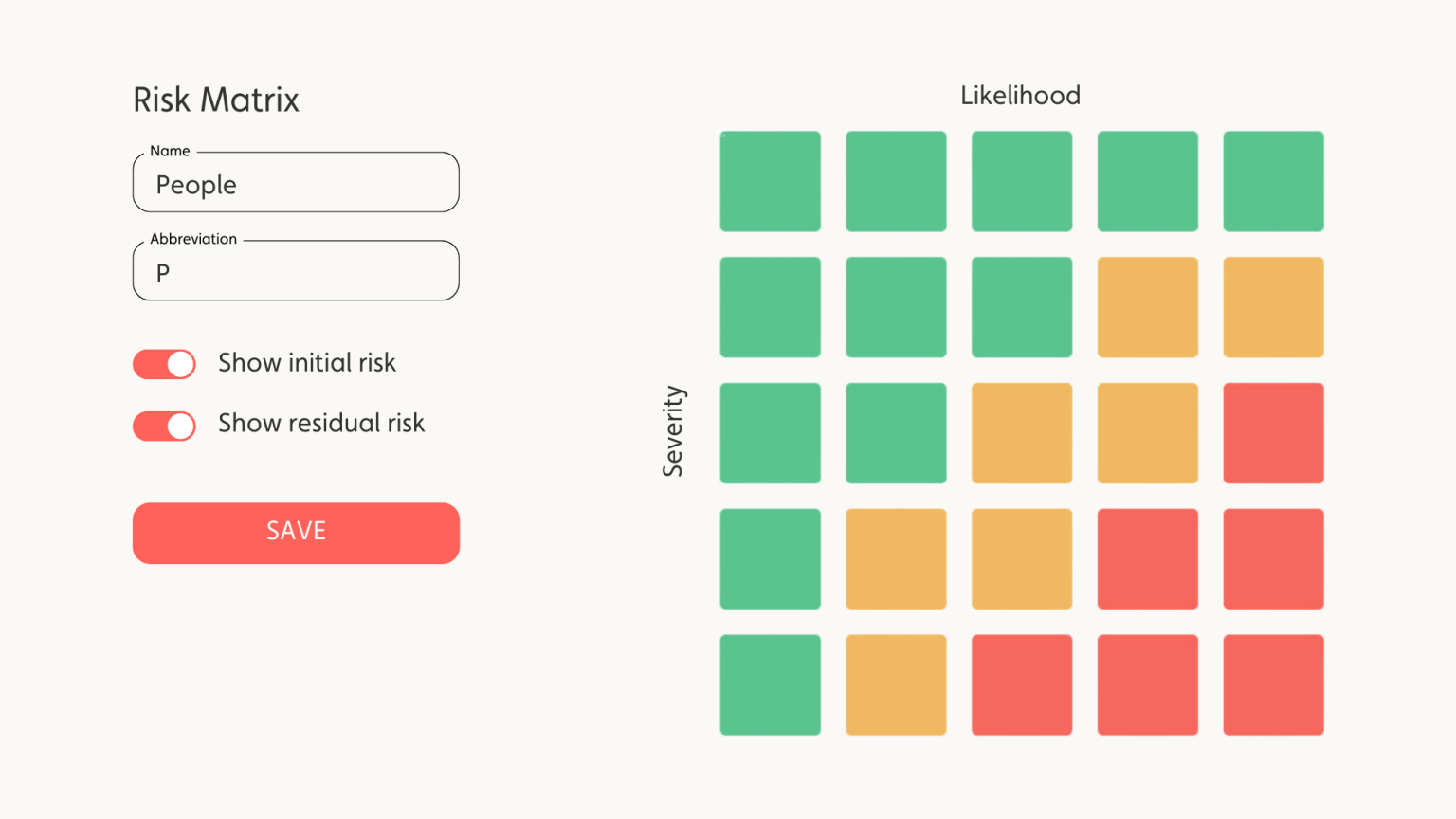
Task: Select the only green cell in fourth row
Action: point(770,558)
